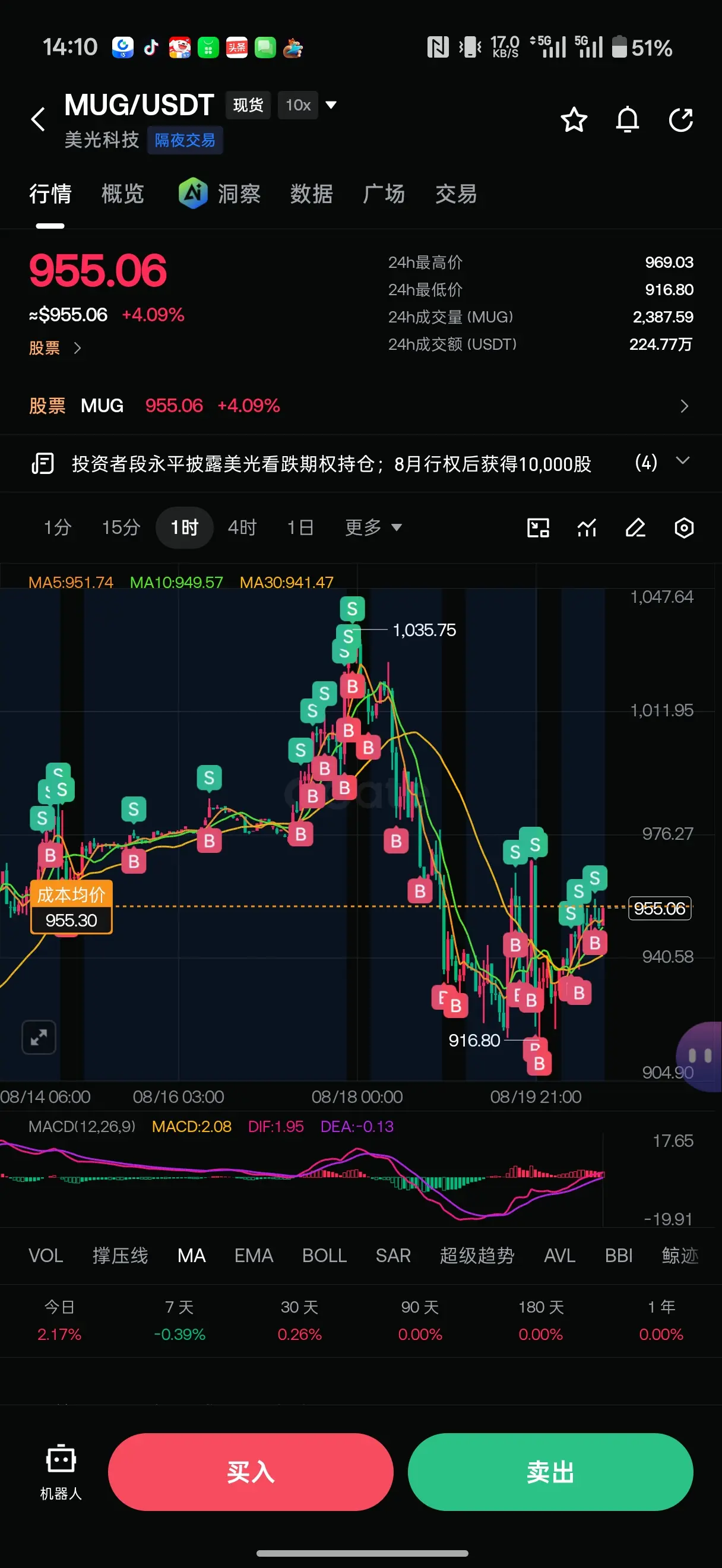
Task: Open the chart picture-in-picture layout icon
Action: pyautogui.click(x=538, y=527)
